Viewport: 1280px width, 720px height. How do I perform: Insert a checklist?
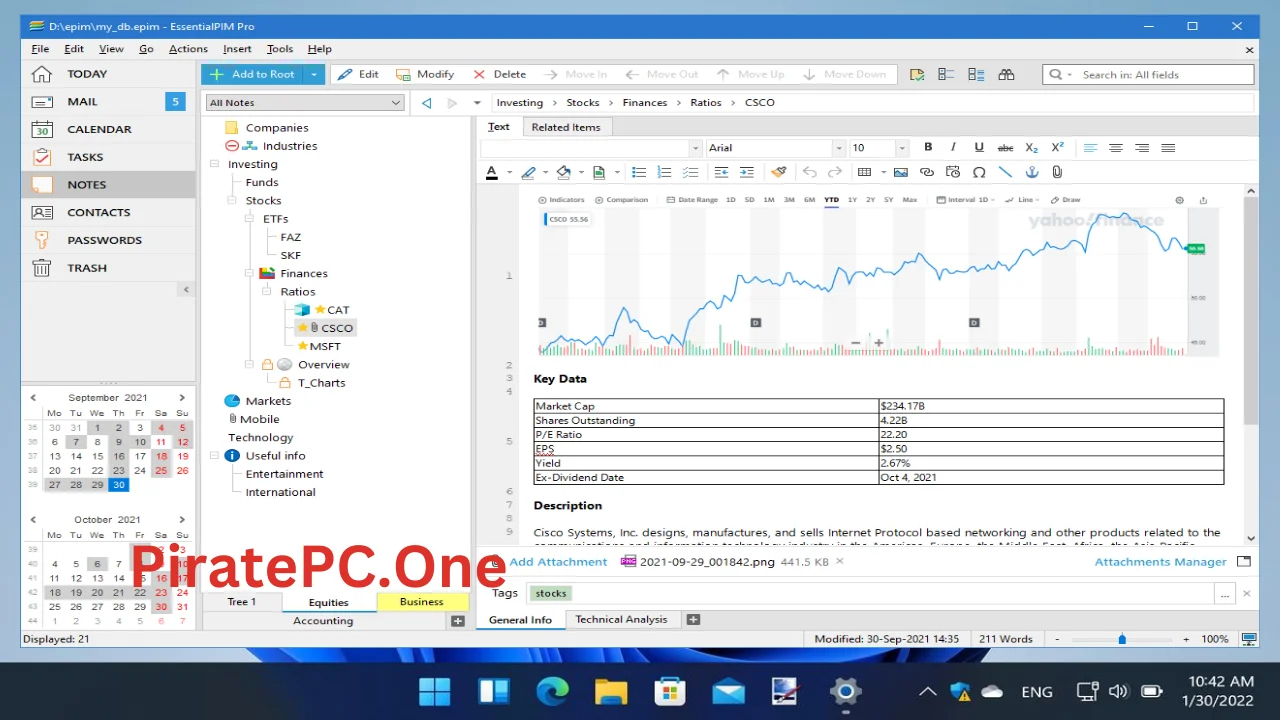point(690,172)
